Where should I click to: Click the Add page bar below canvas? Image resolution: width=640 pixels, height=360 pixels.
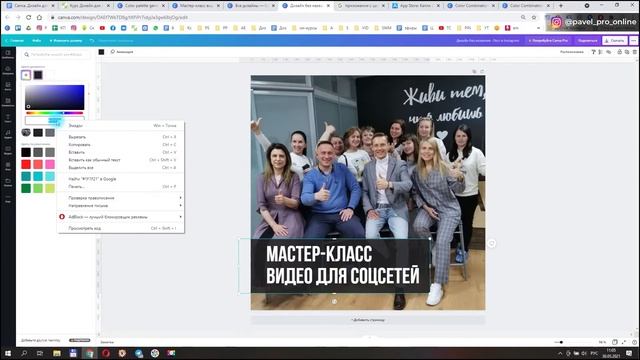pos(368,320)
